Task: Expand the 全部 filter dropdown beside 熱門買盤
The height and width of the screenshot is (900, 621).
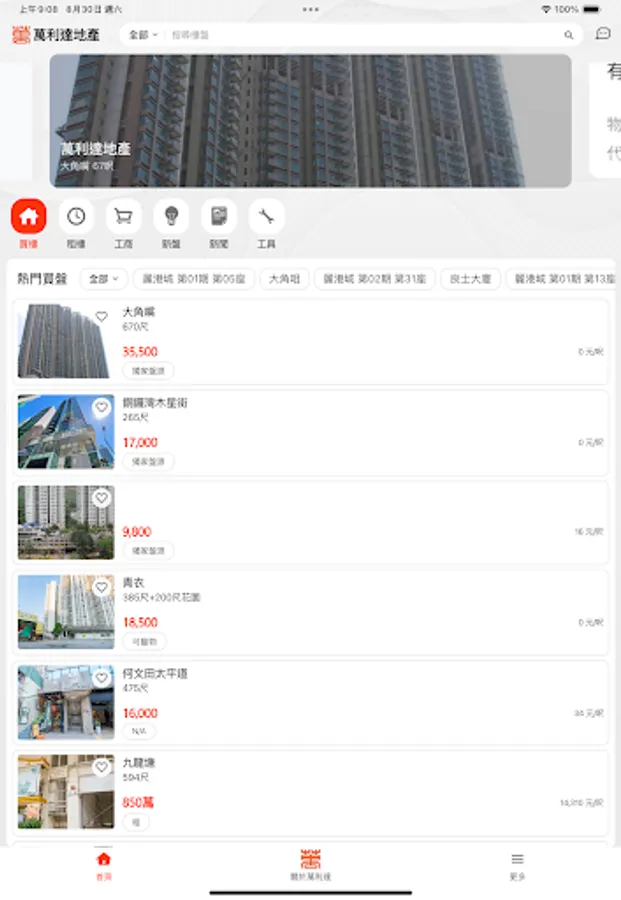Action: [x=103, y=279]
